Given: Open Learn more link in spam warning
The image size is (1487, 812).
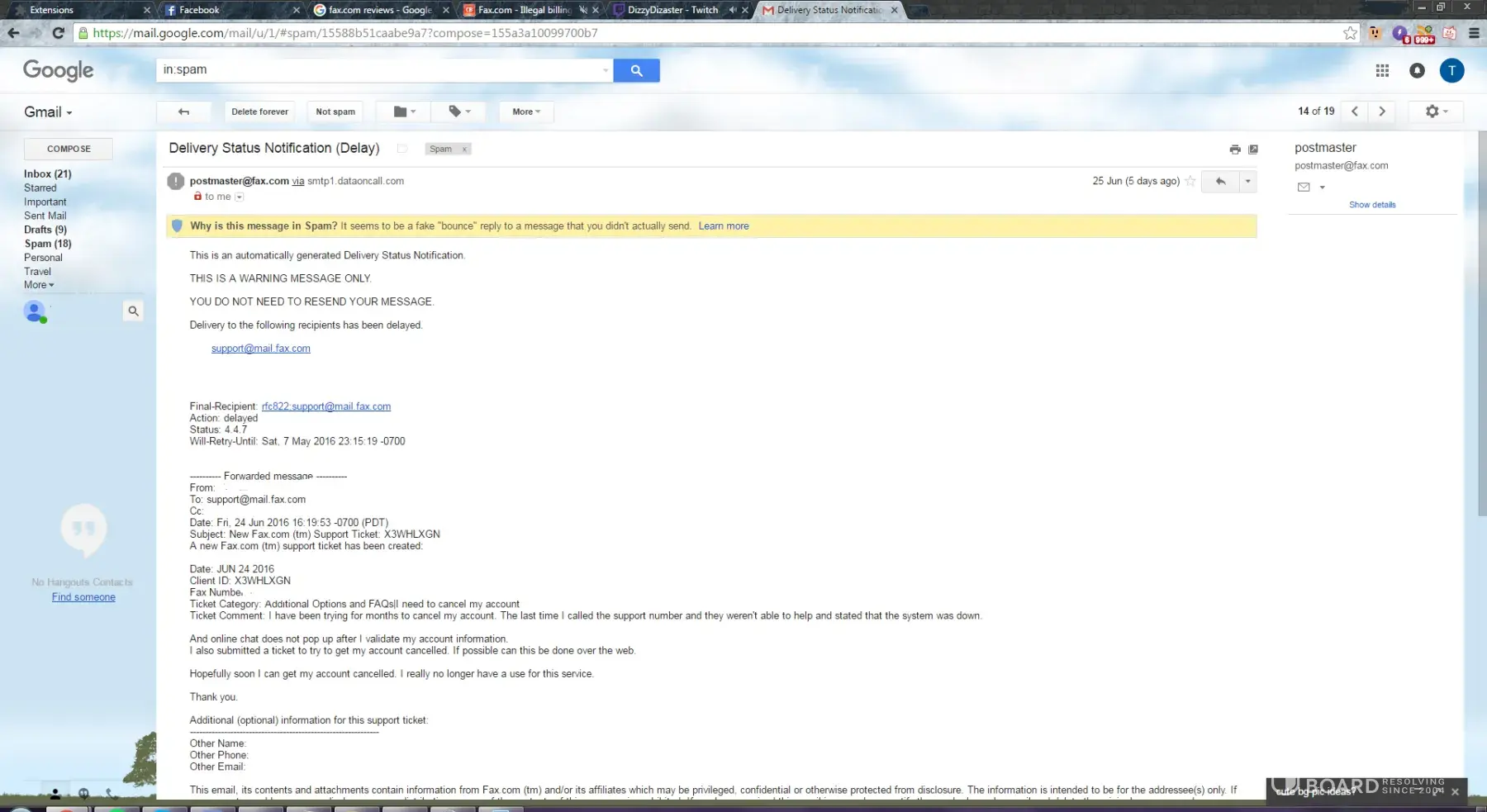Looking at the screenshot, I should [x=724, y=226].
